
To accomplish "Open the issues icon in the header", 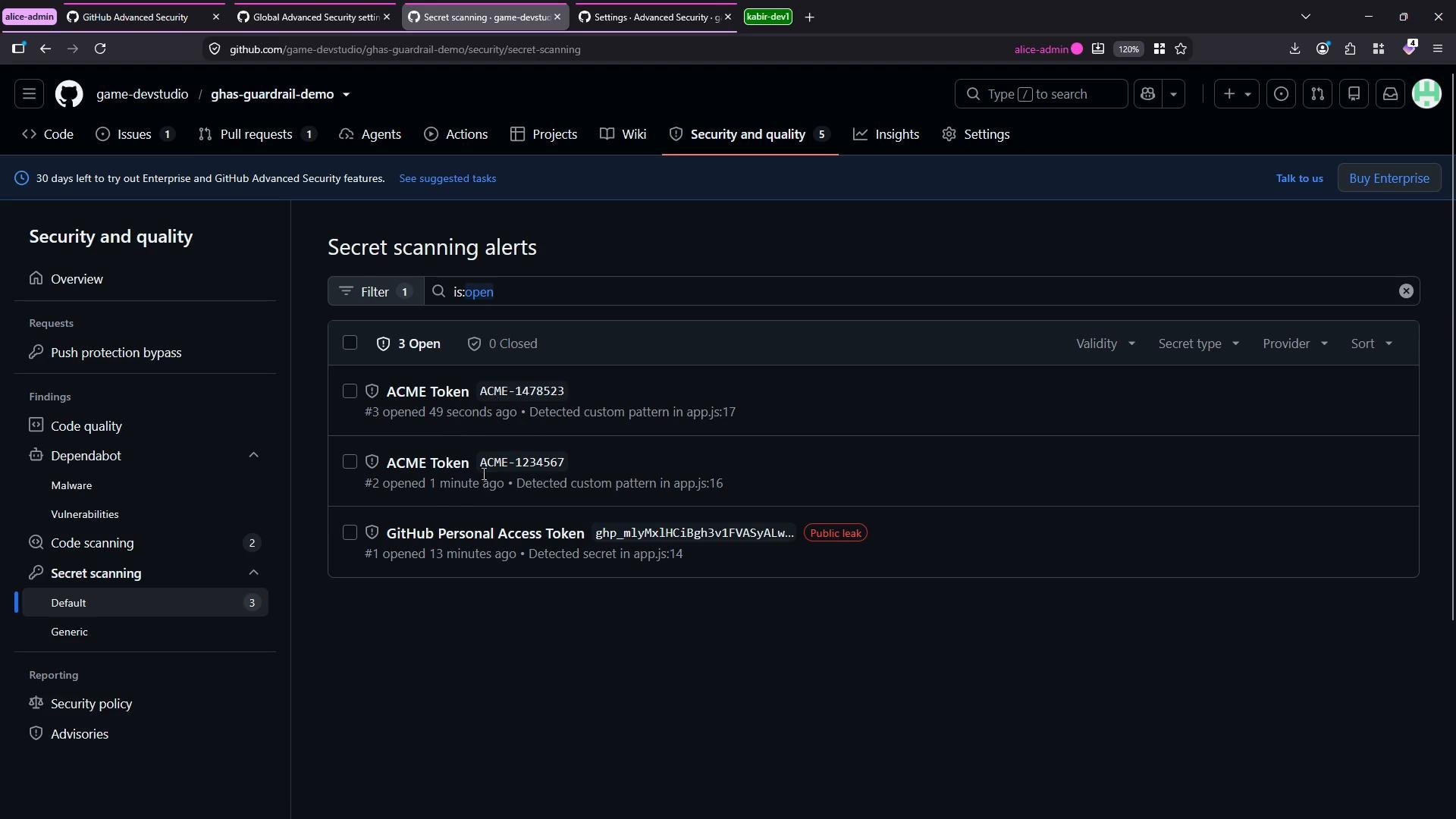I will pos(1282,94).
